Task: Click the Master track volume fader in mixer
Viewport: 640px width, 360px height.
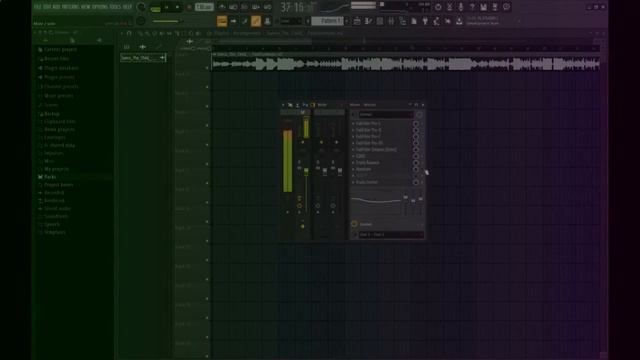Action: [306, 172]
